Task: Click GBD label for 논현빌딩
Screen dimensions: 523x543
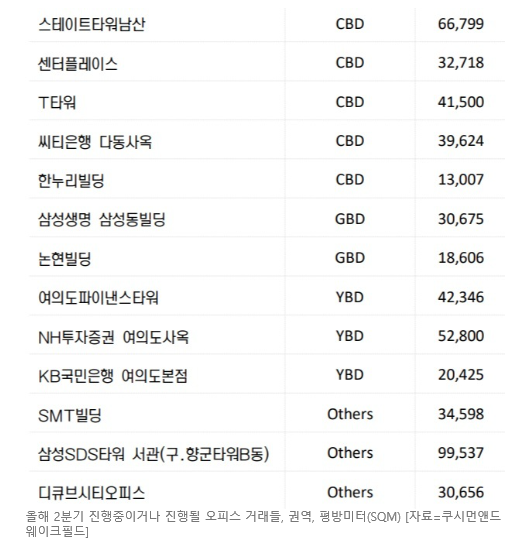Action: point(350,258)
